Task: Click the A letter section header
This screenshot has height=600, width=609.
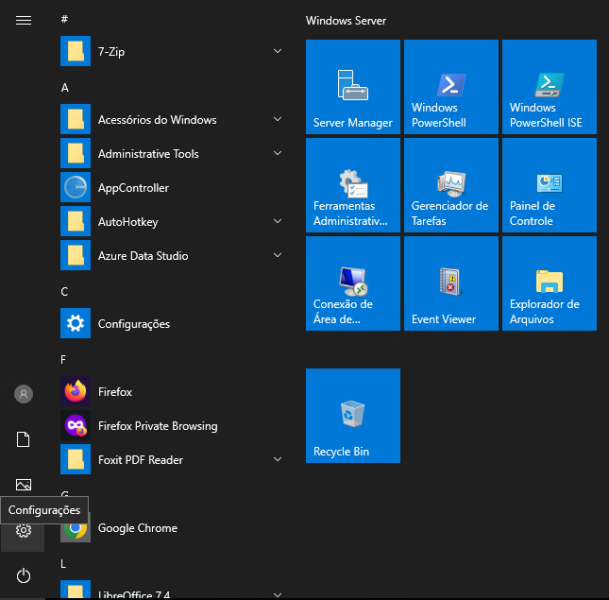Action: (x=64, y=87)
